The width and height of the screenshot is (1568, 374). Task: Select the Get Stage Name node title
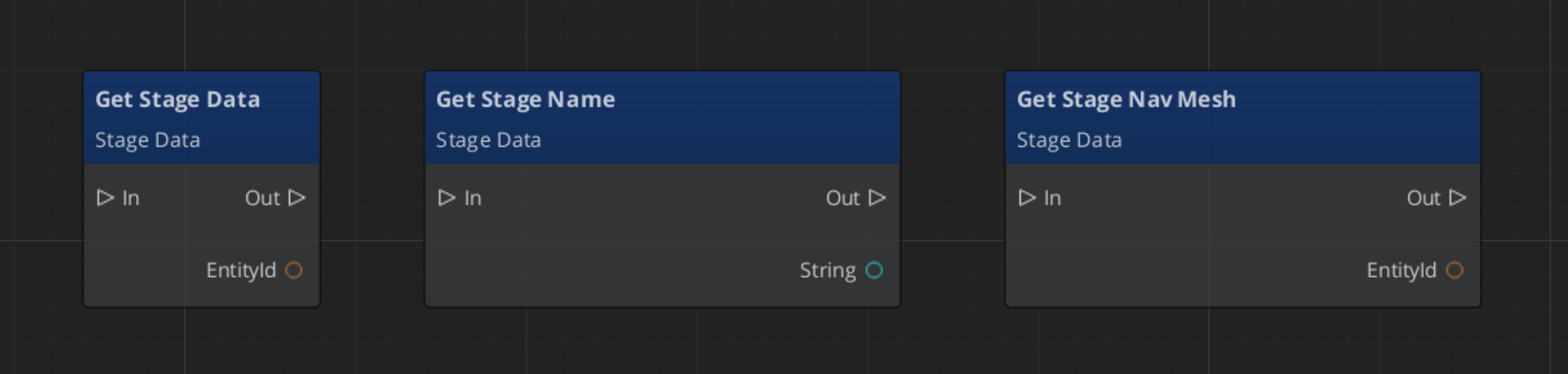click(x=525, y=100)
